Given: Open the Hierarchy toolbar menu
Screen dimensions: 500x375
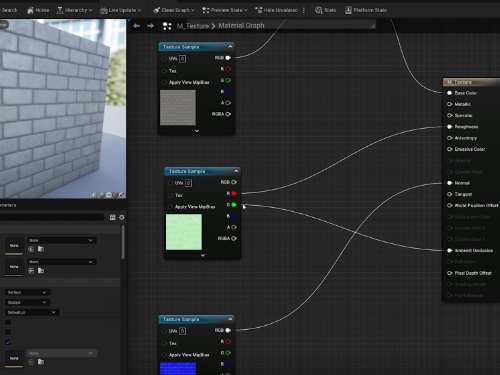Looking at the screenshot, I should [x=75, y=10].
